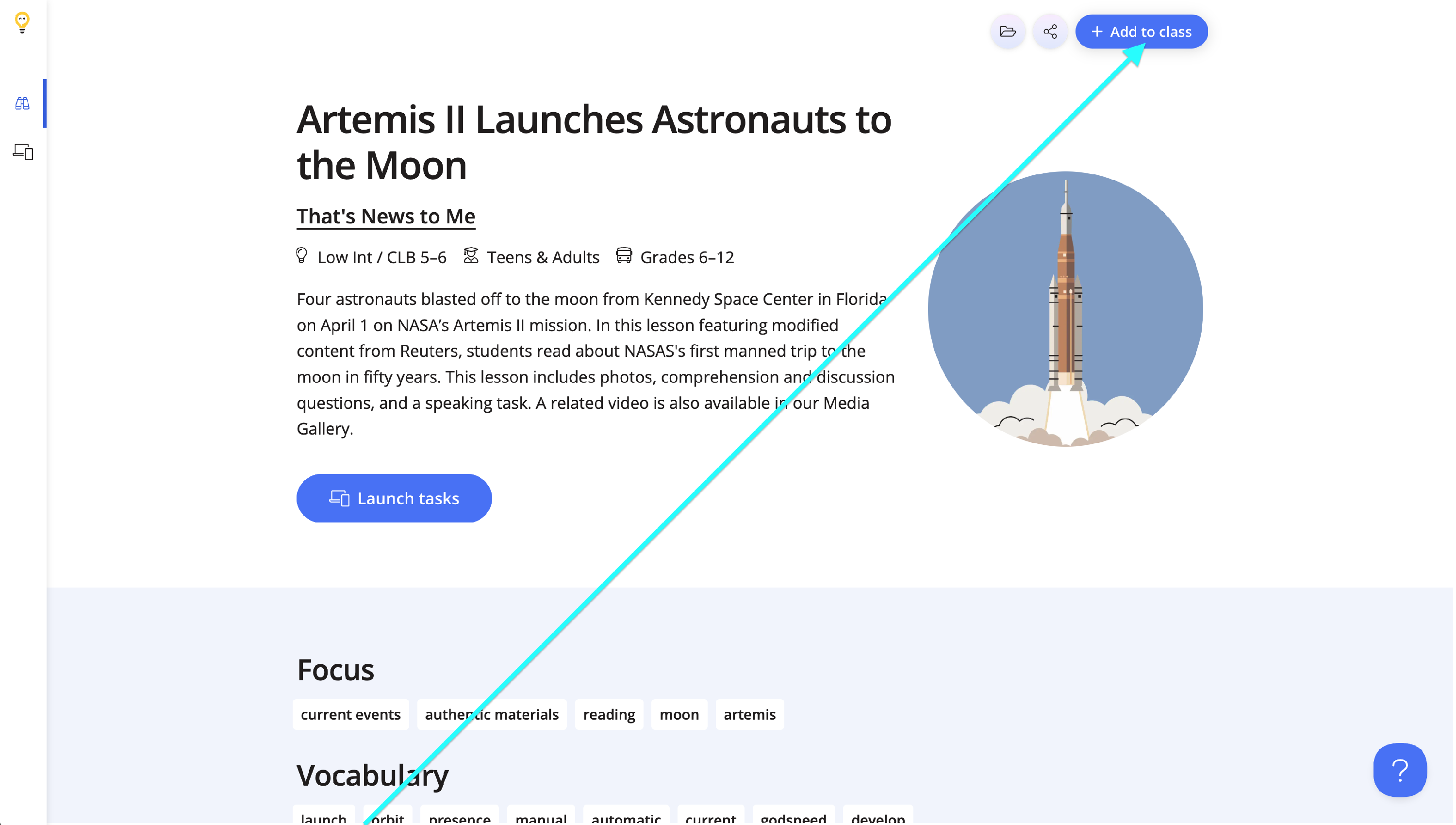Screen dimensions: 1456x825
Task: Open the That's News to Me link
Action: 386,216
